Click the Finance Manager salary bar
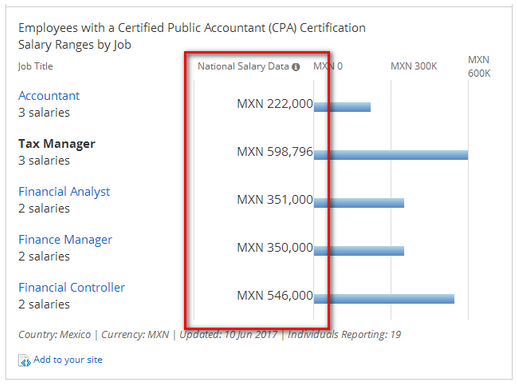This screenshot has width=517, height=386. pos(359,251)
